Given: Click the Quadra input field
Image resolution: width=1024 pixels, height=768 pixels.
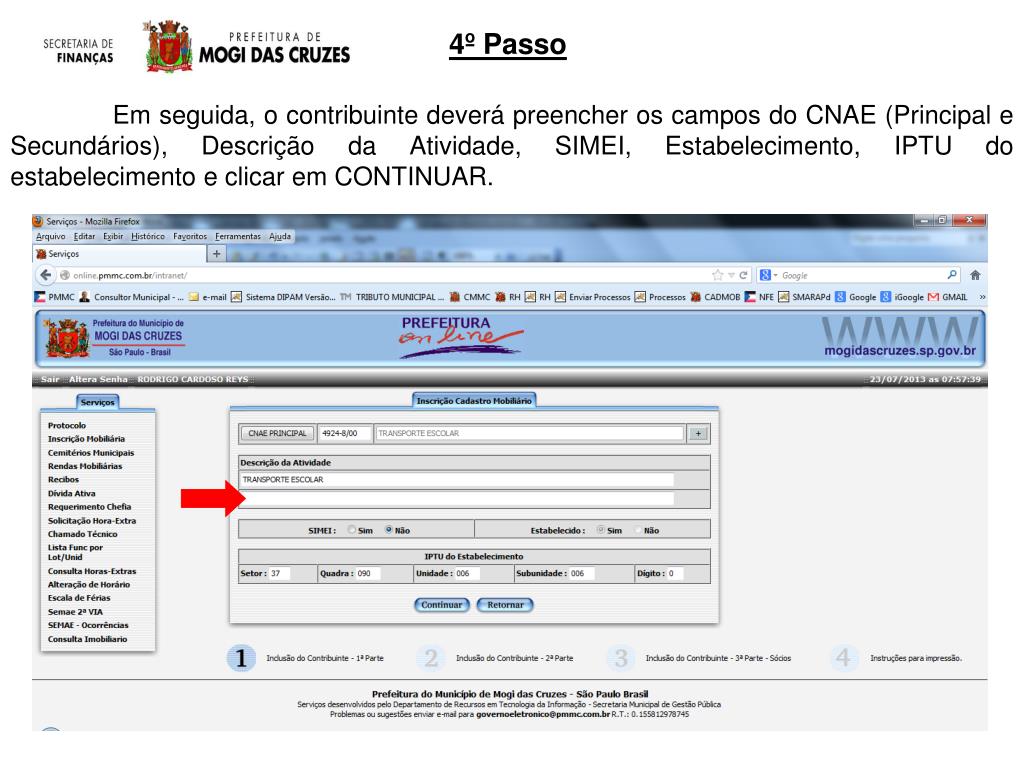Looking at the screenshot, I should coord(368,573).
